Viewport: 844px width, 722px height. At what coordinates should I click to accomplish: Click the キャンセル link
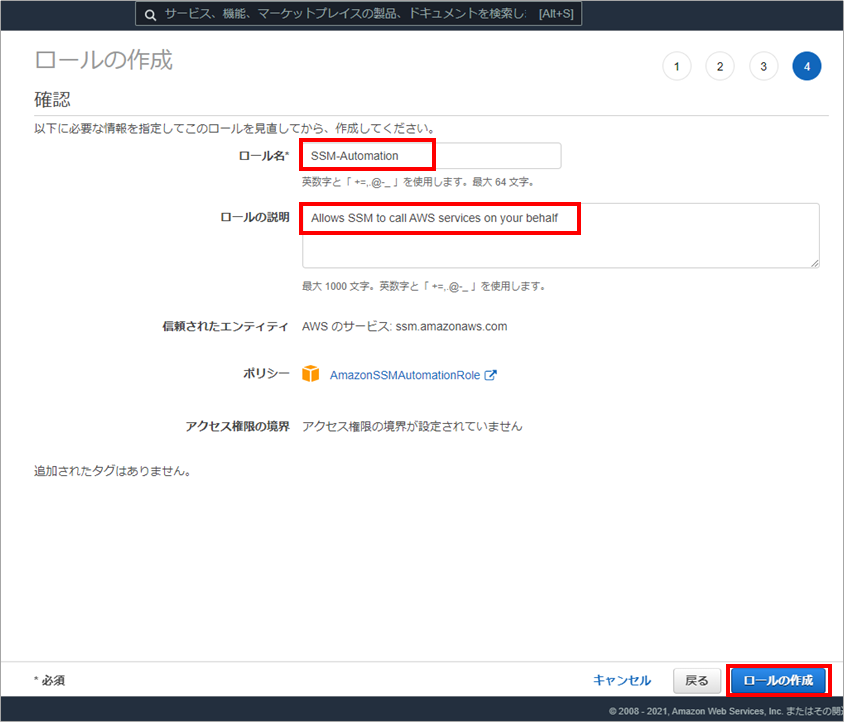(x=622, y=681)
